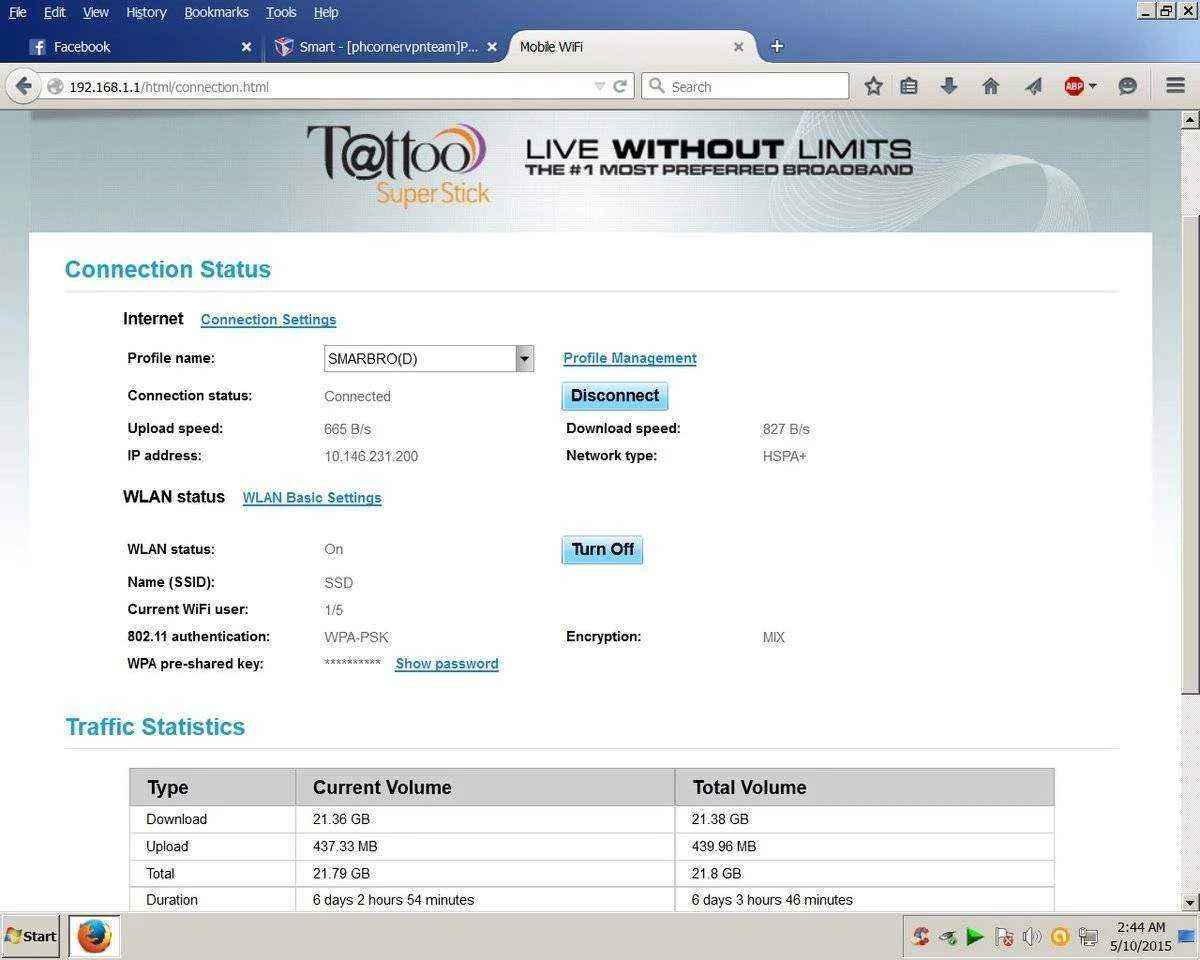The height and width of the screenshot is (960, 1200).
Task: Click the Firefox icon in the taskbar
Action: pyautogui.click(x=94, y=937)
